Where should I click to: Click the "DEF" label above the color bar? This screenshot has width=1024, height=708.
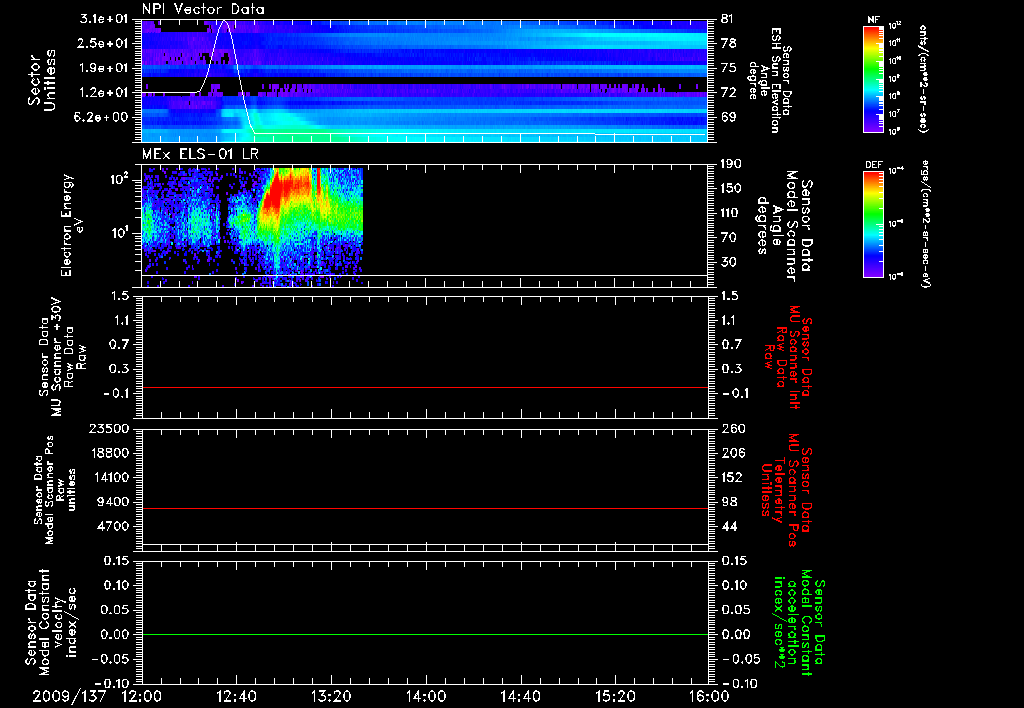[x=873, y=165]
